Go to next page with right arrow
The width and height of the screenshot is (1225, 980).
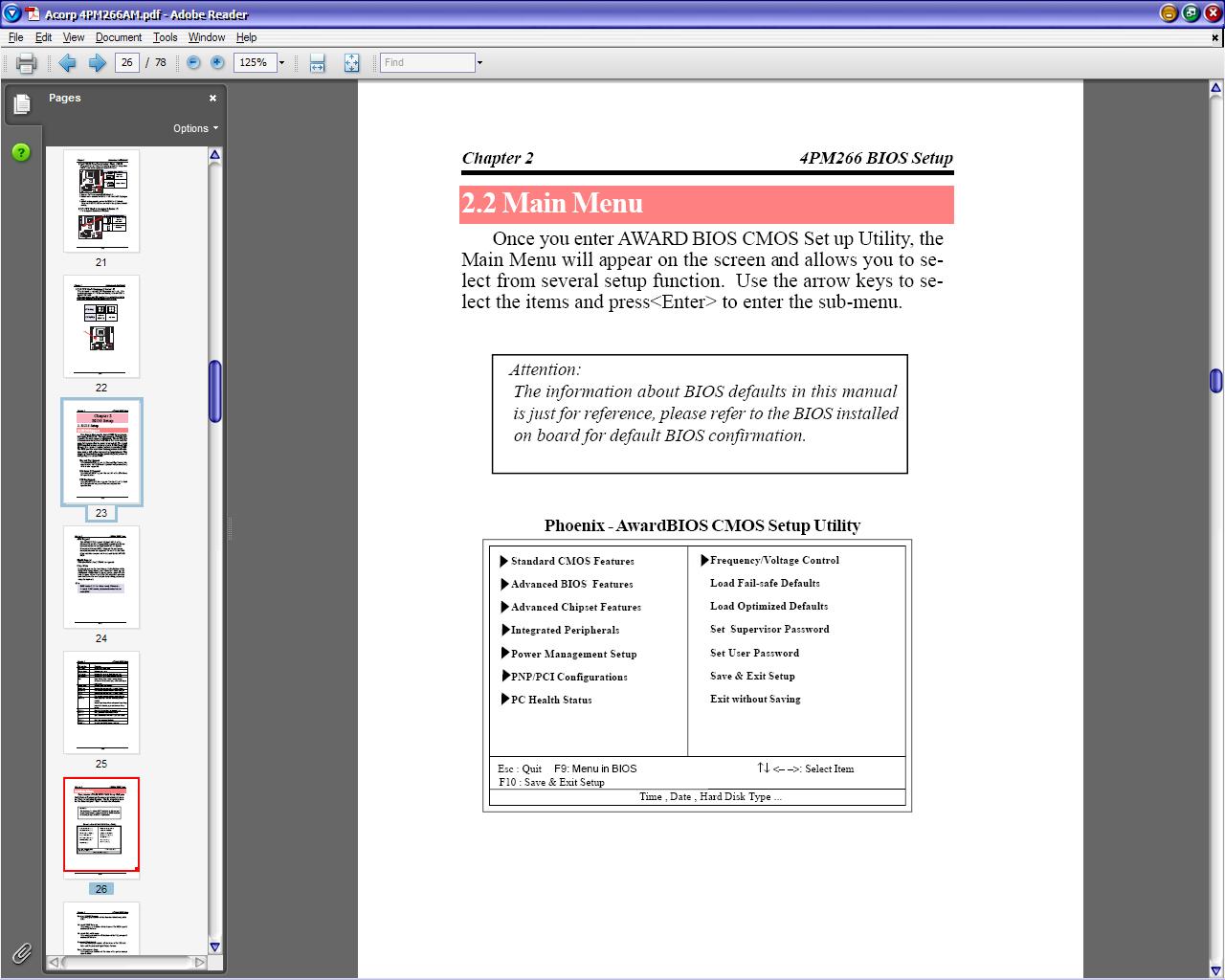click(x=97, y=63)
